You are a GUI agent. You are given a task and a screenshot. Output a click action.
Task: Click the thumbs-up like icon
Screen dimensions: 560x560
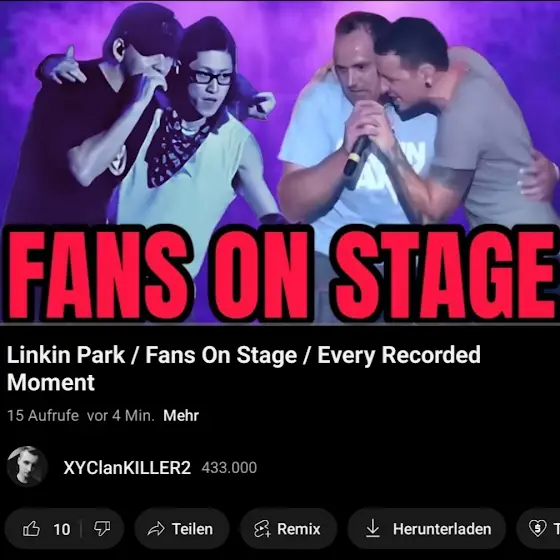[x=31, y=529]
